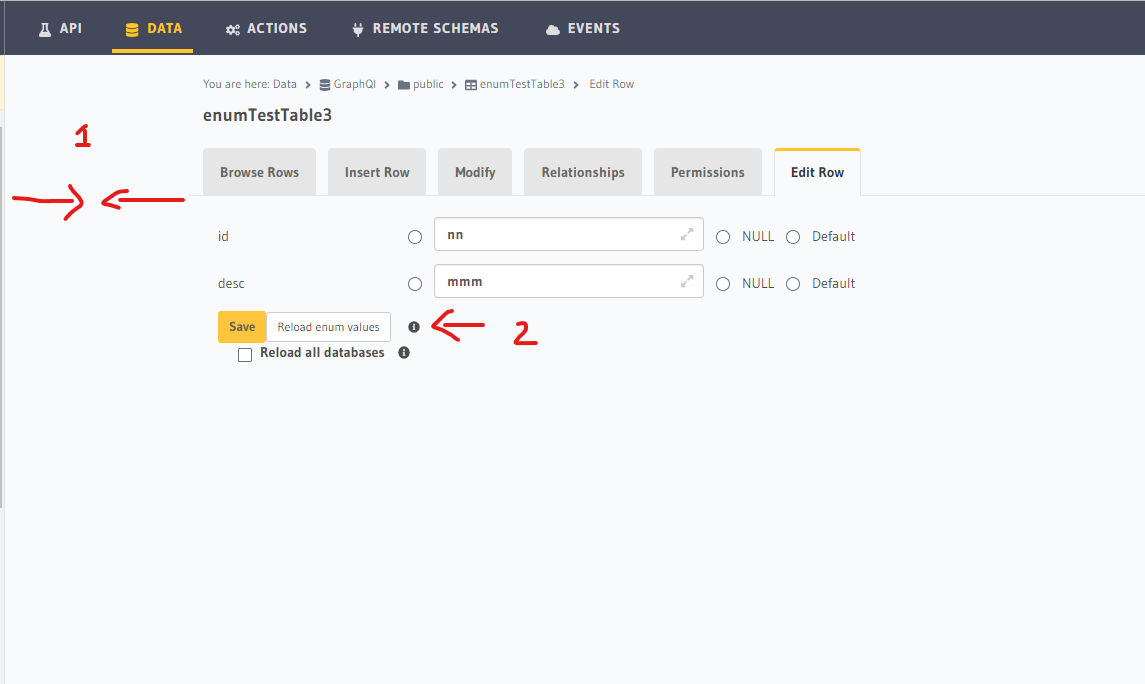Open the ACTIONS tab in the top navigation
Screen dimensions: 1145x684
[x=267, y=28]
